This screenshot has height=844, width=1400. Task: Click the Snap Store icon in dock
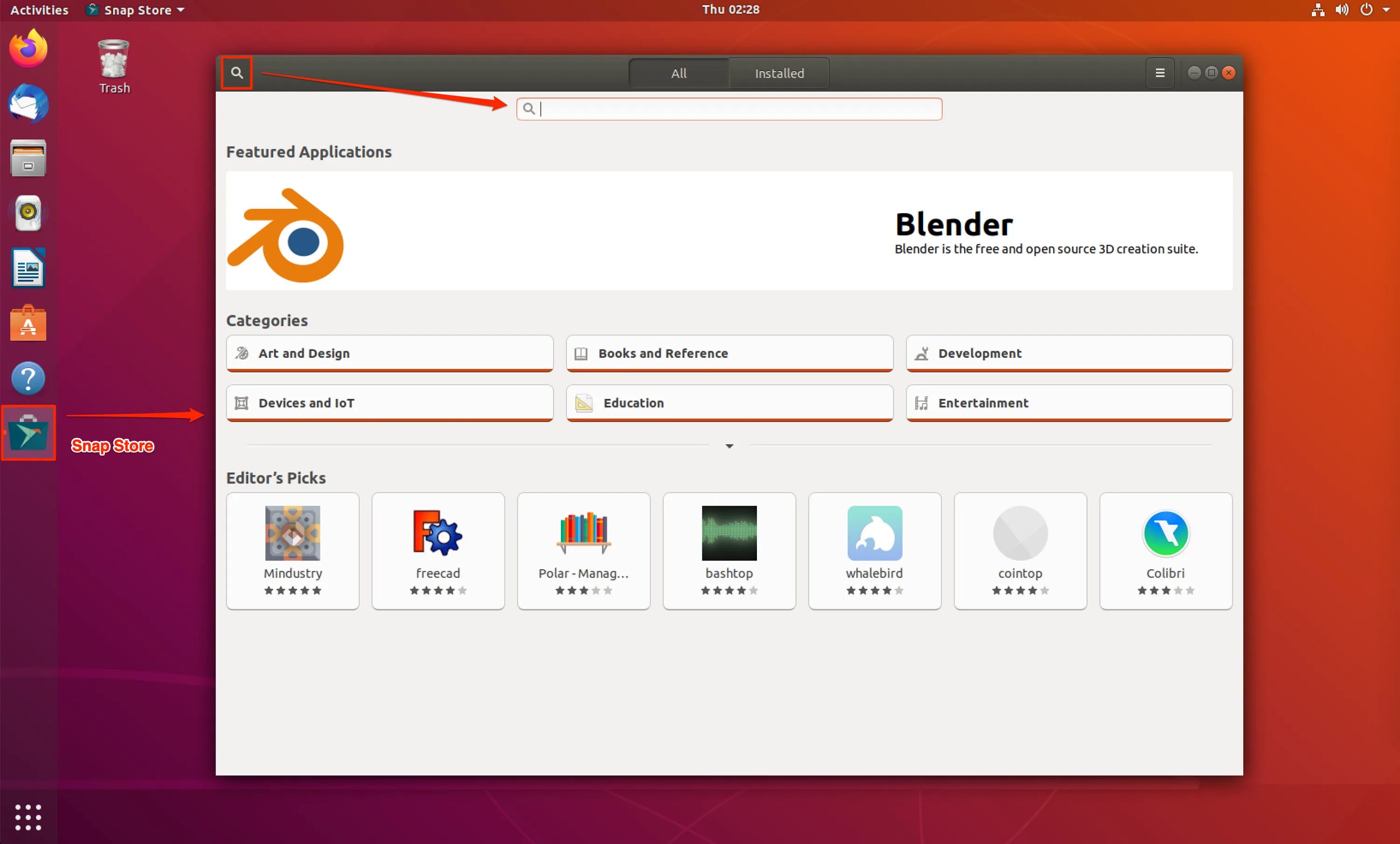pyautogui.click(x=28, y=434)
